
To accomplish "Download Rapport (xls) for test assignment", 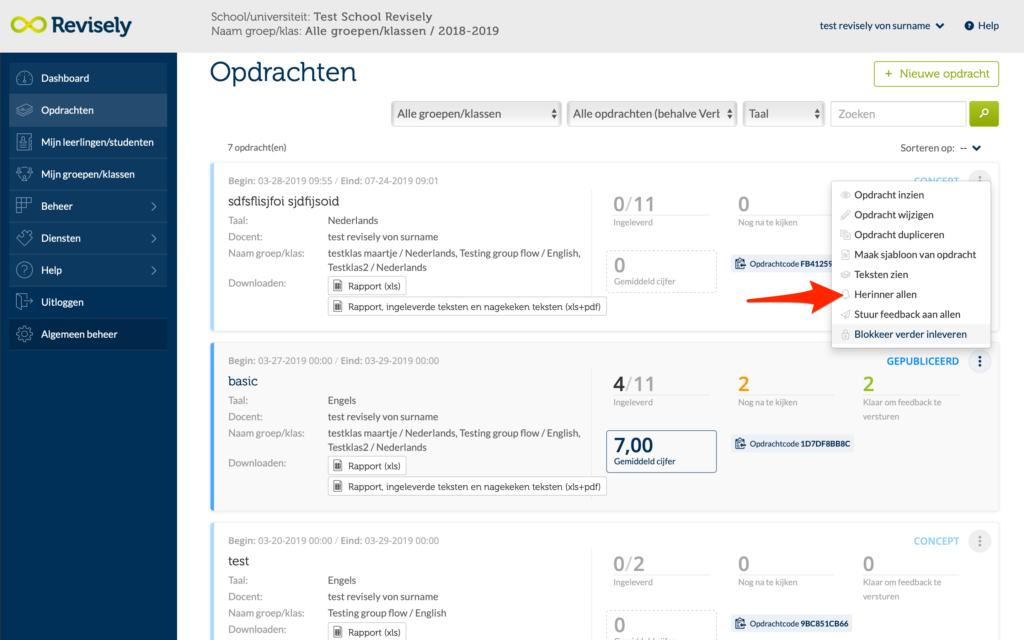I will (367, 632).
